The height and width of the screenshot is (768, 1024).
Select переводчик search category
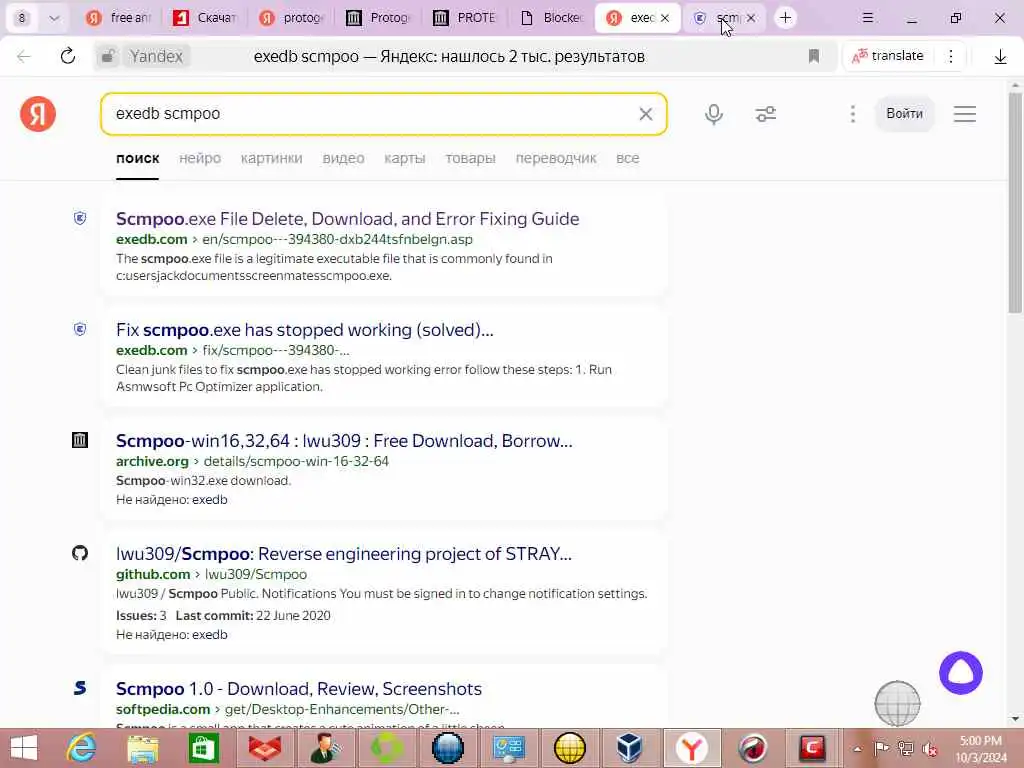click(x=556, y=158)
